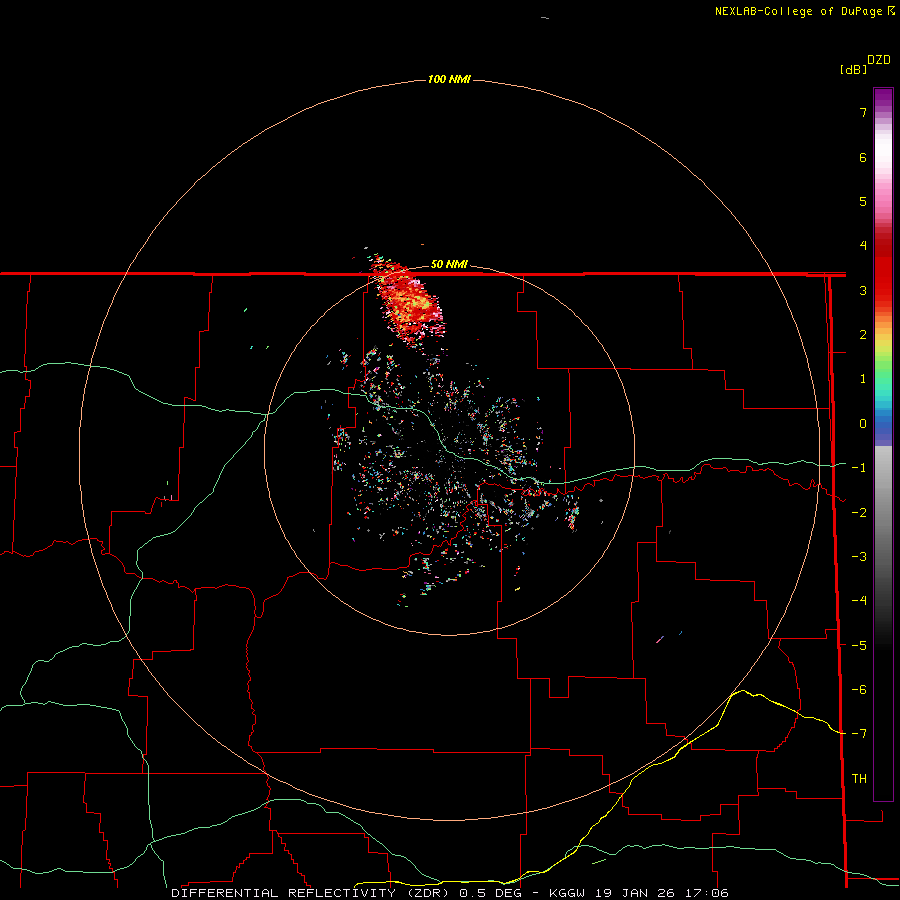Viewport: 900px width, 900px height.
Task: Click the 4 dB scale label
Action: click(x=863, y=246)
